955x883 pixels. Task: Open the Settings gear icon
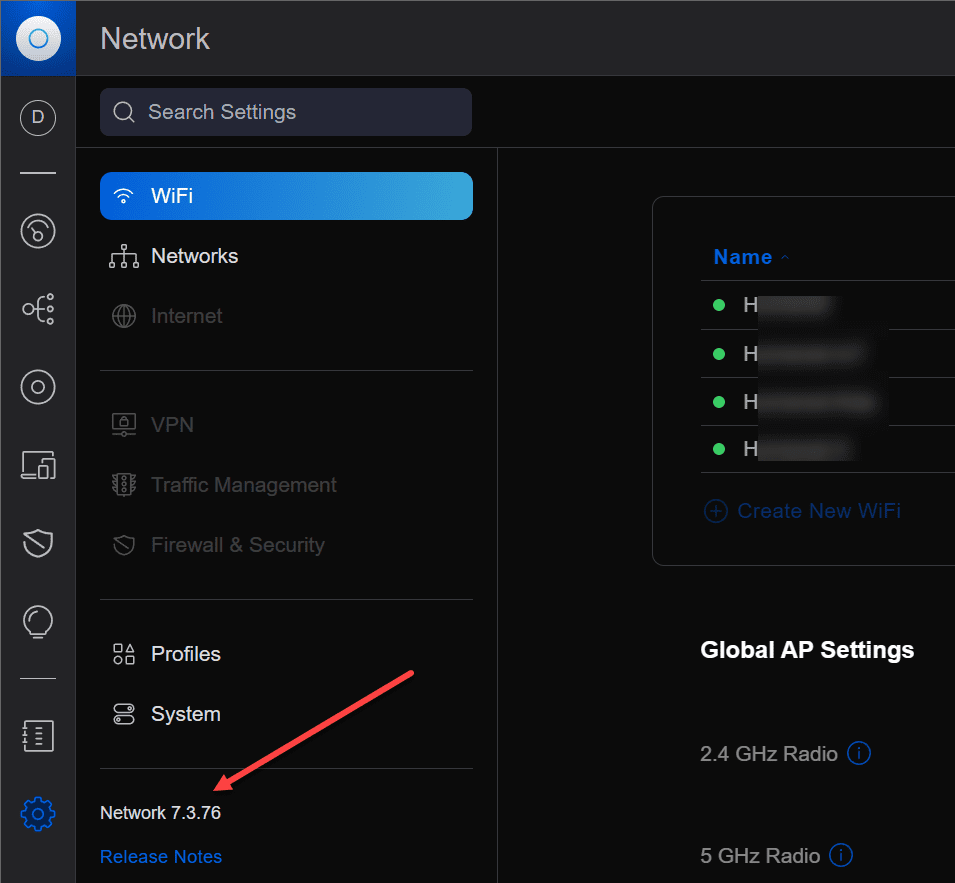click(x=38, y=813)
